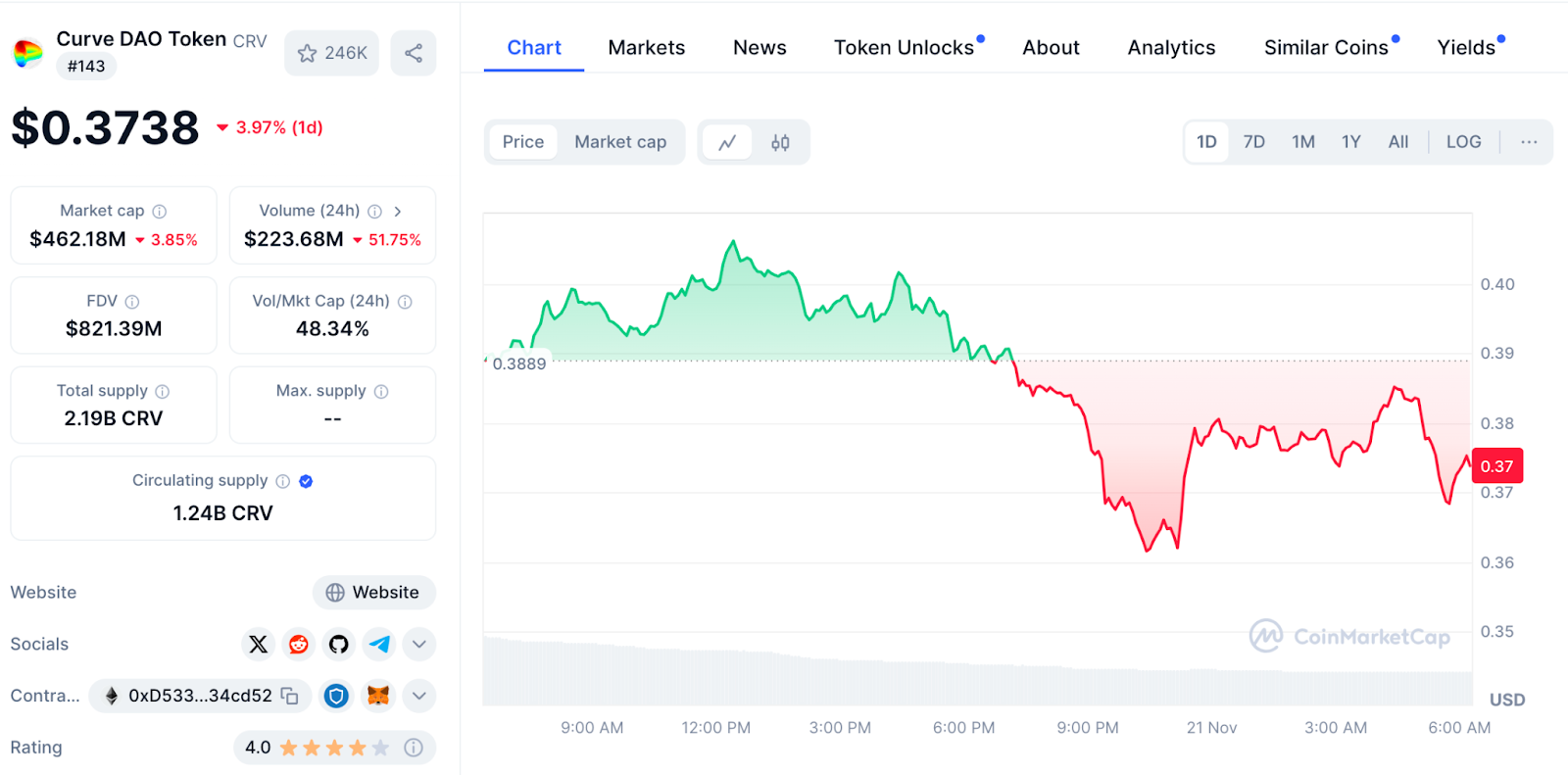1568x775 pixels.
Task: Open the News tab
Action: tap(759, 47)
